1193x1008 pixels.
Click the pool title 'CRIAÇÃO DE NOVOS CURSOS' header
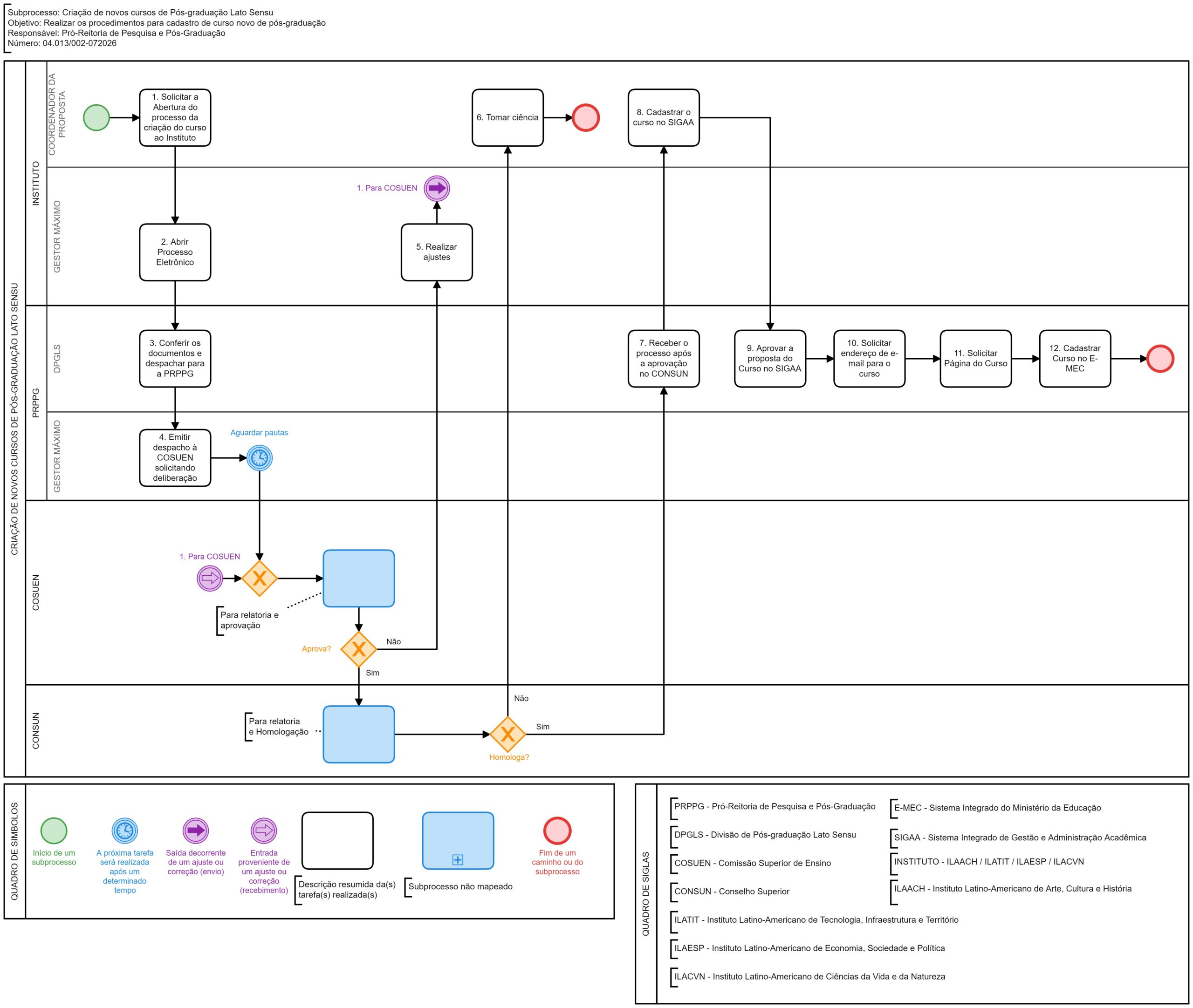15,419
